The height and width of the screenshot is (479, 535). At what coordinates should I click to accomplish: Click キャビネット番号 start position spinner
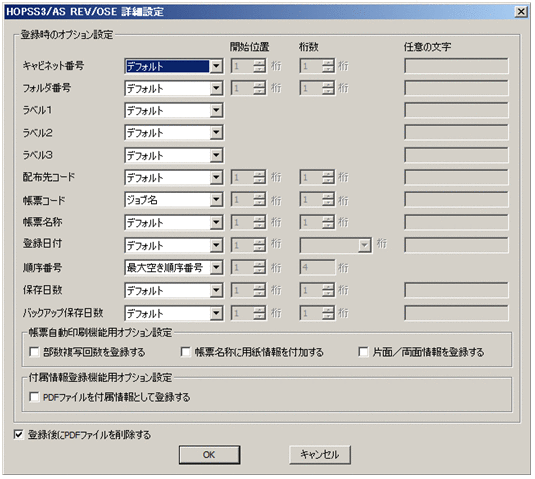[248, 66]
